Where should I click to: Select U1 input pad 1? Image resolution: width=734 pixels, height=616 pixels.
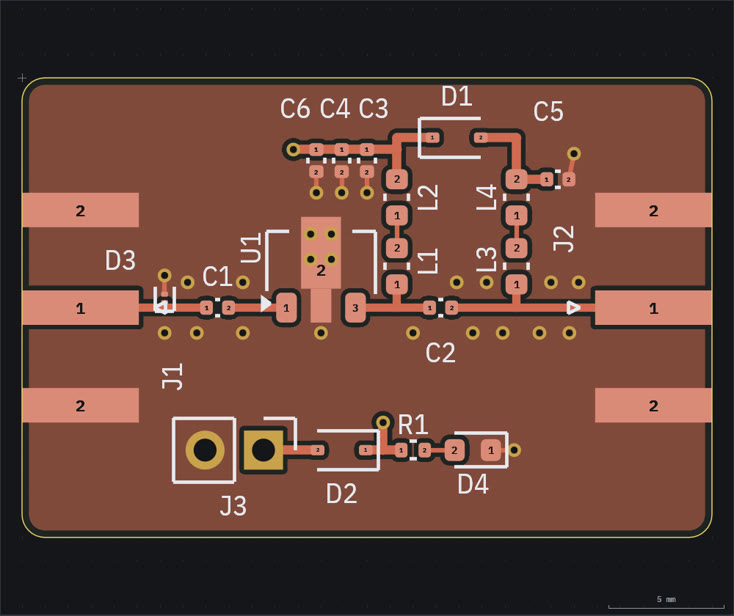point(286,308)
